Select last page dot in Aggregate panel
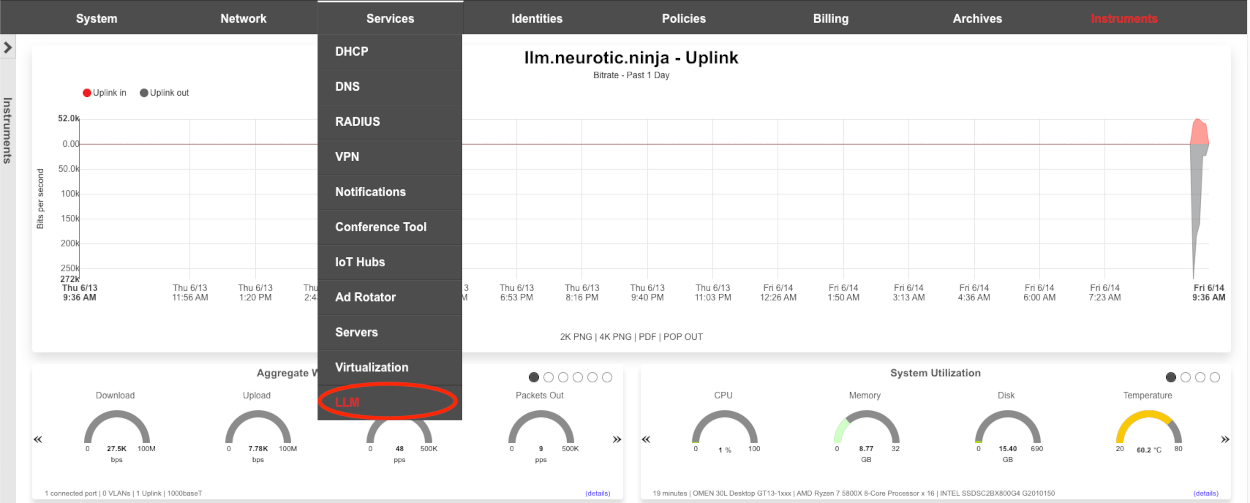The width and height of the screenshot is (1250, 503). (x=608, y=377)
